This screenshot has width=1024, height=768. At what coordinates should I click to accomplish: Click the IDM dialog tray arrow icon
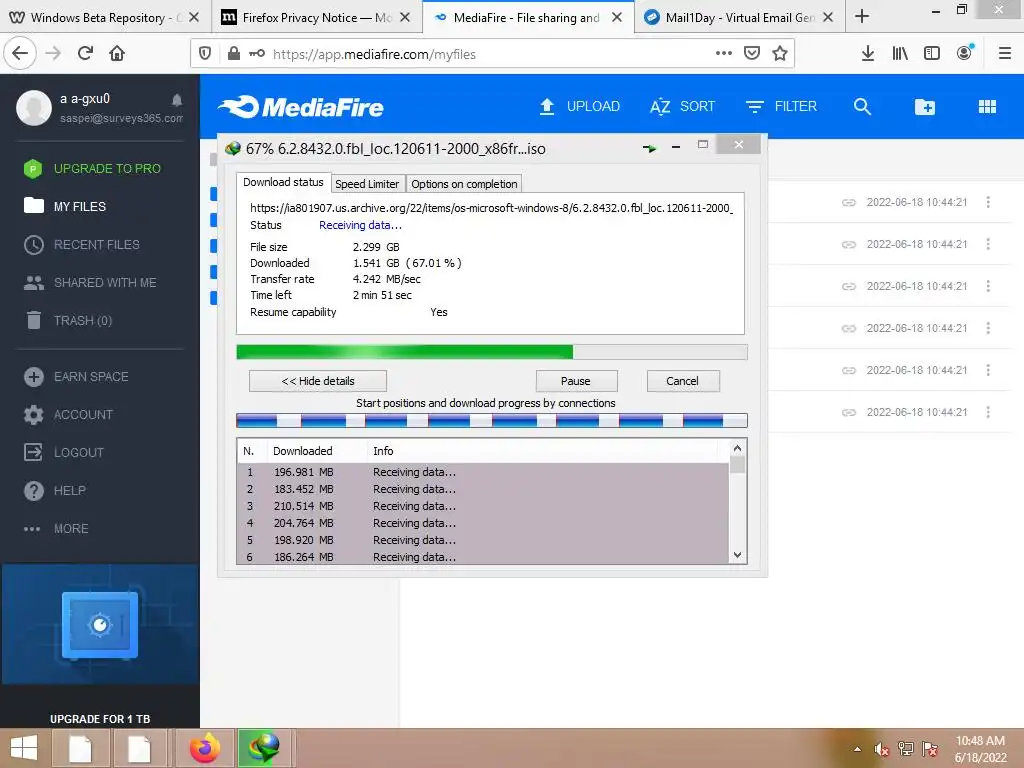(649, 148)
